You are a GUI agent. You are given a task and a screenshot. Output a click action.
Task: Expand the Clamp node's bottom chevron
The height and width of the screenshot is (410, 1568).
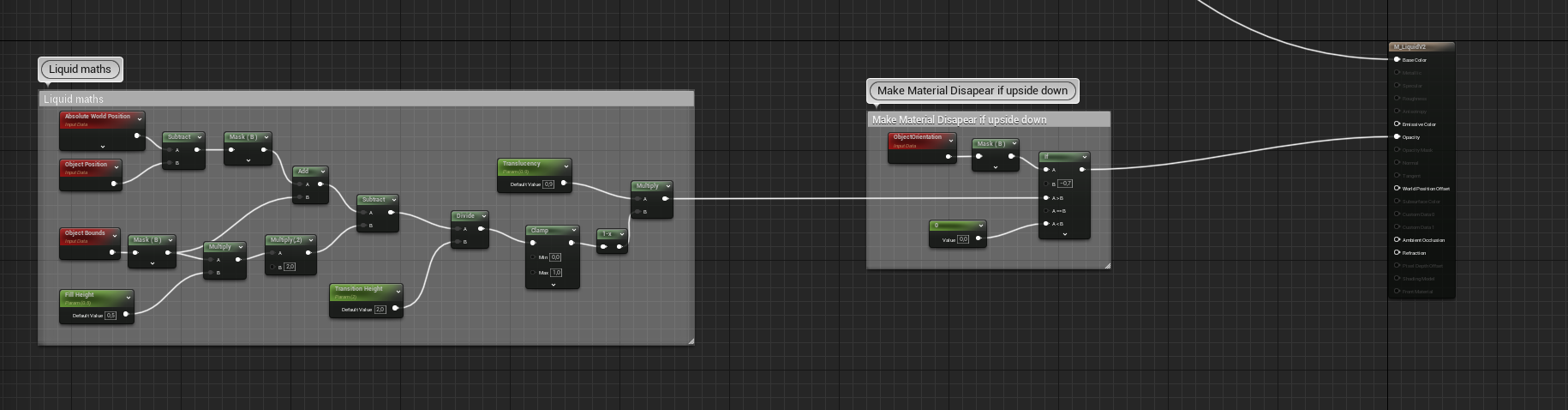[553, 284]
